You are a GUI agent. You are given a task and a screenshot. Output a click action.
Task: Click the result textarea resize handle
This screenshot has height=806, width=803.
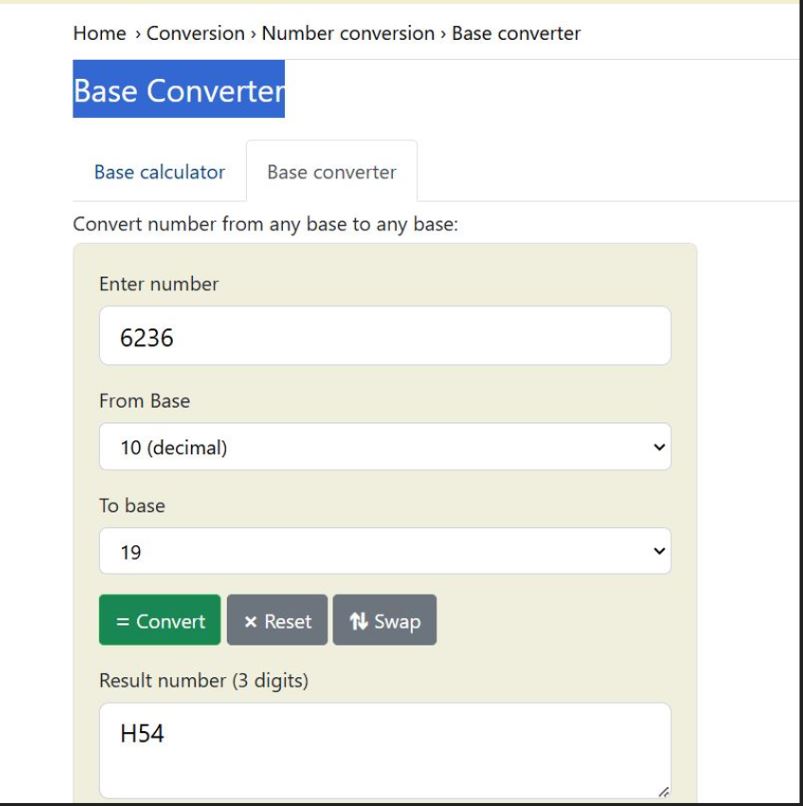tap(662, 791)
